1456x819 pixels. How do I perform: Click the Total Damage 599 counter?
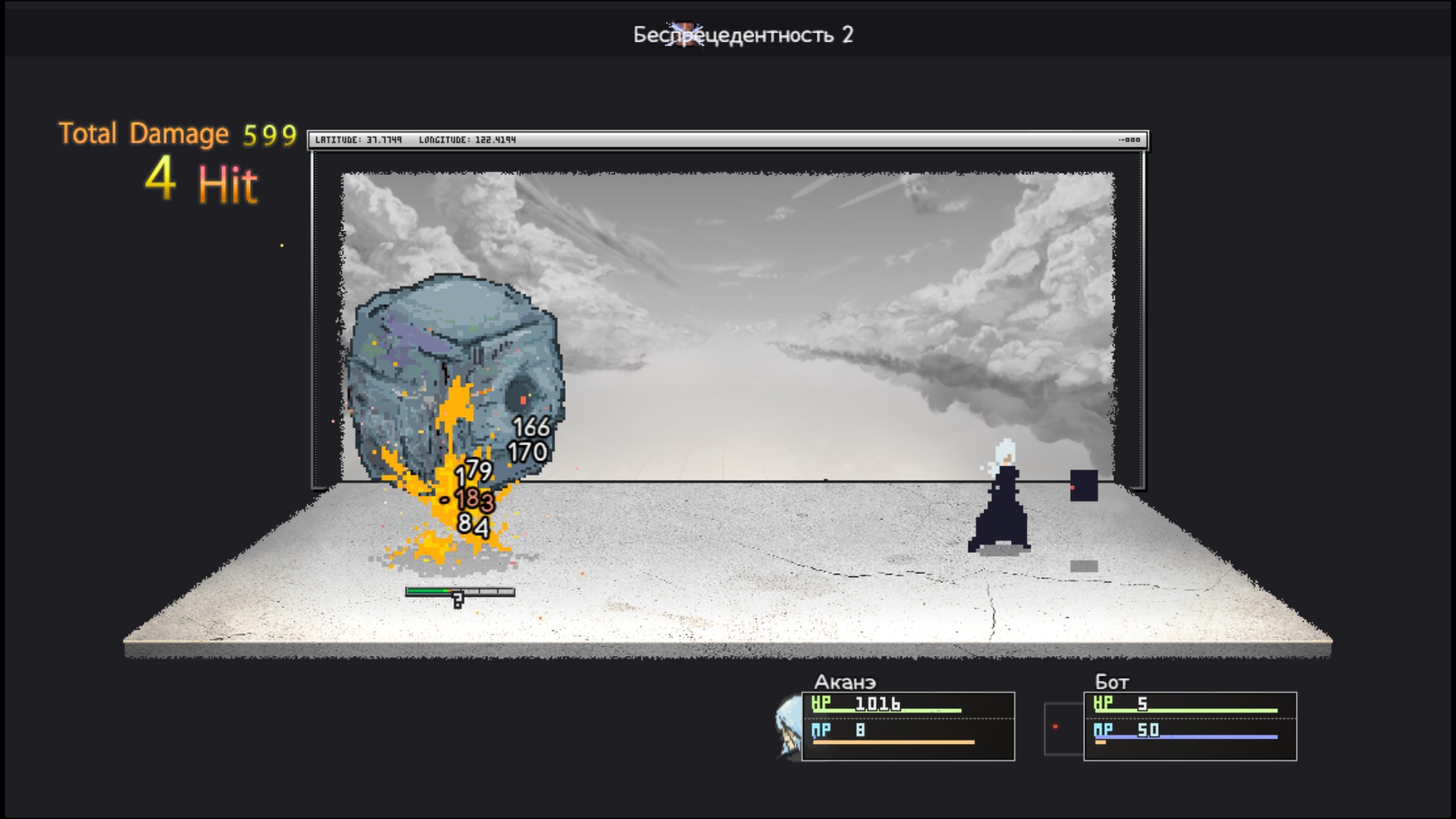pos(177,134)
